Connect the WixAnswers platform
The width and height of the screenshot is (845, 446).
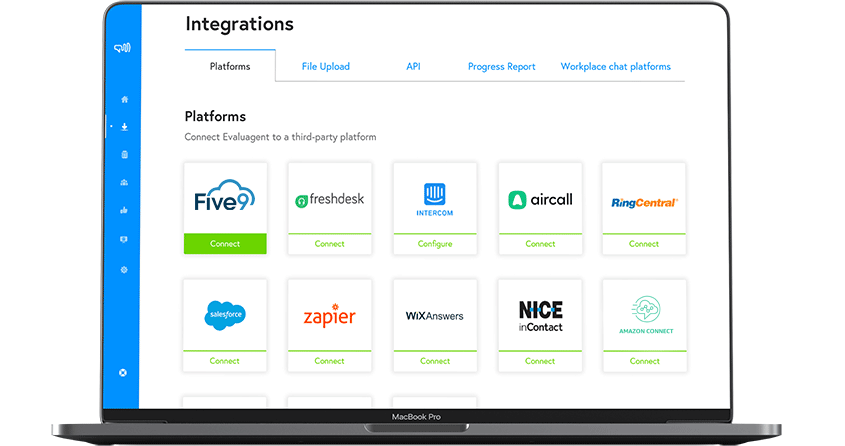tap(435, 361)
